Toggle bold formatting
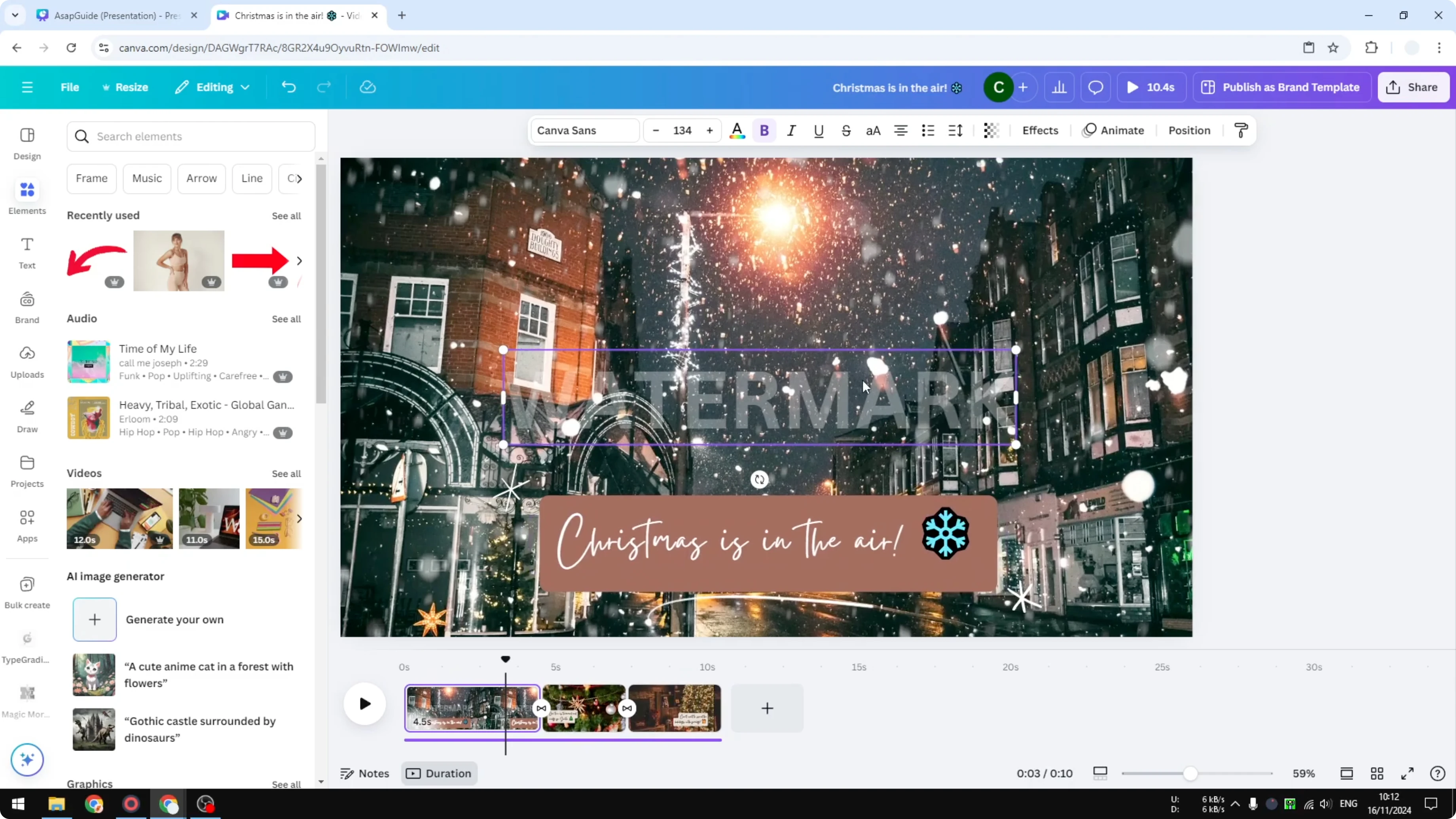Viewport: 1456px width, 819px height. click(x=764, y=130)
